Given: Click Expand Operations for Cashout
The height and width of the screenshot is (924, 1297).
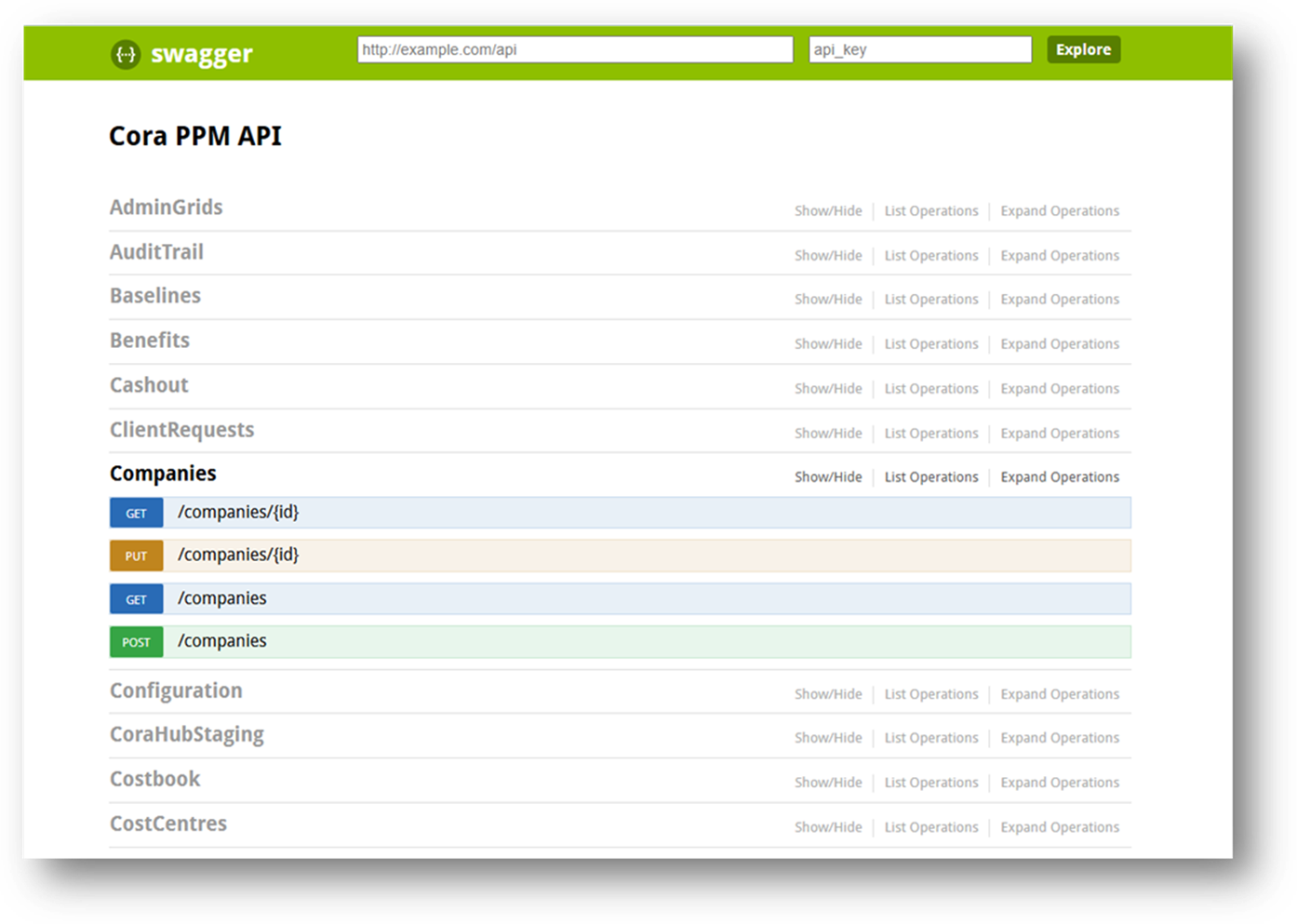Looking at the screenshot, I should click(x=1060, y=389).
